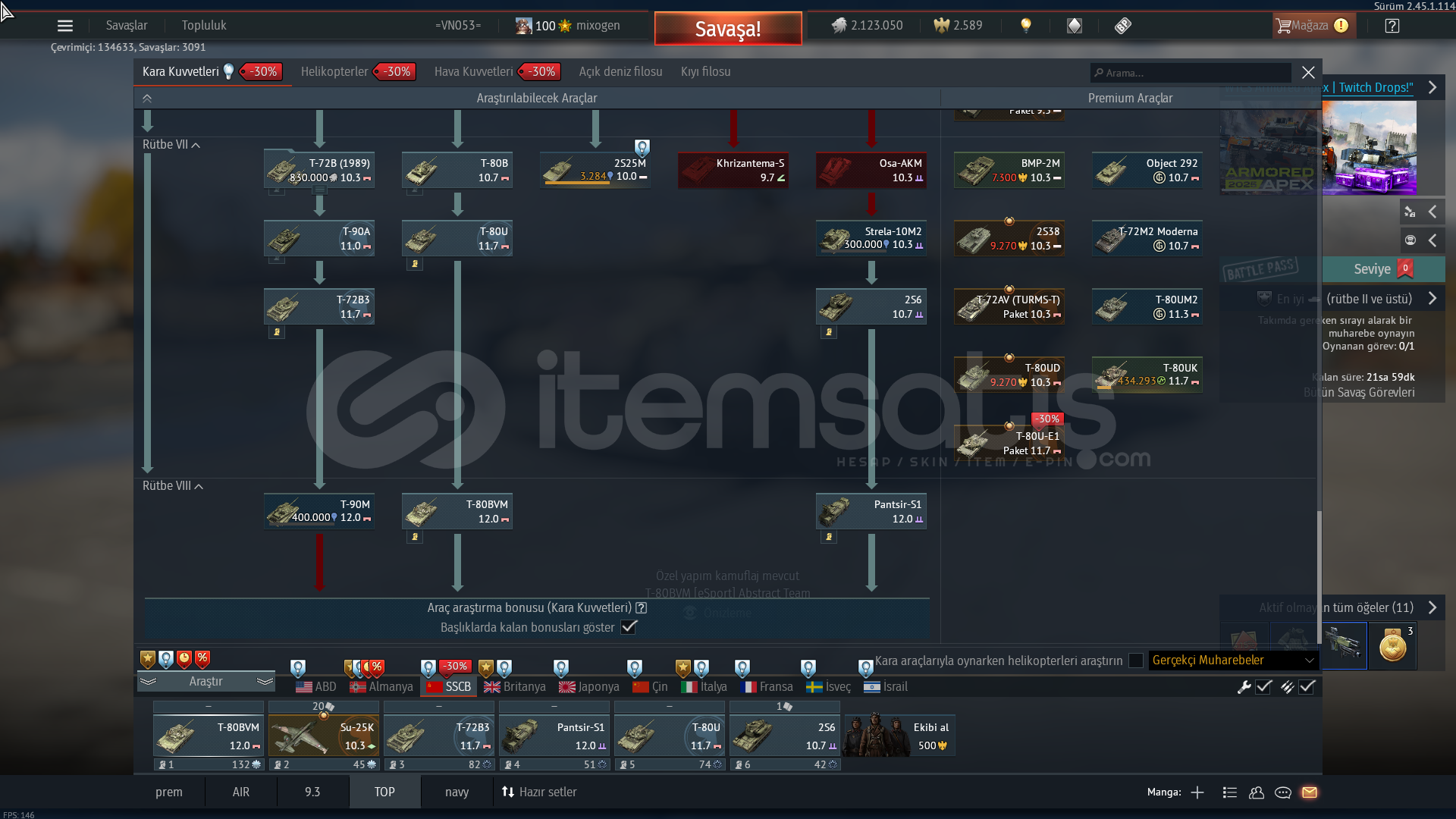Expand the Araştır research dropdown
Viewport: 1456px width, 819px height.
206,682
